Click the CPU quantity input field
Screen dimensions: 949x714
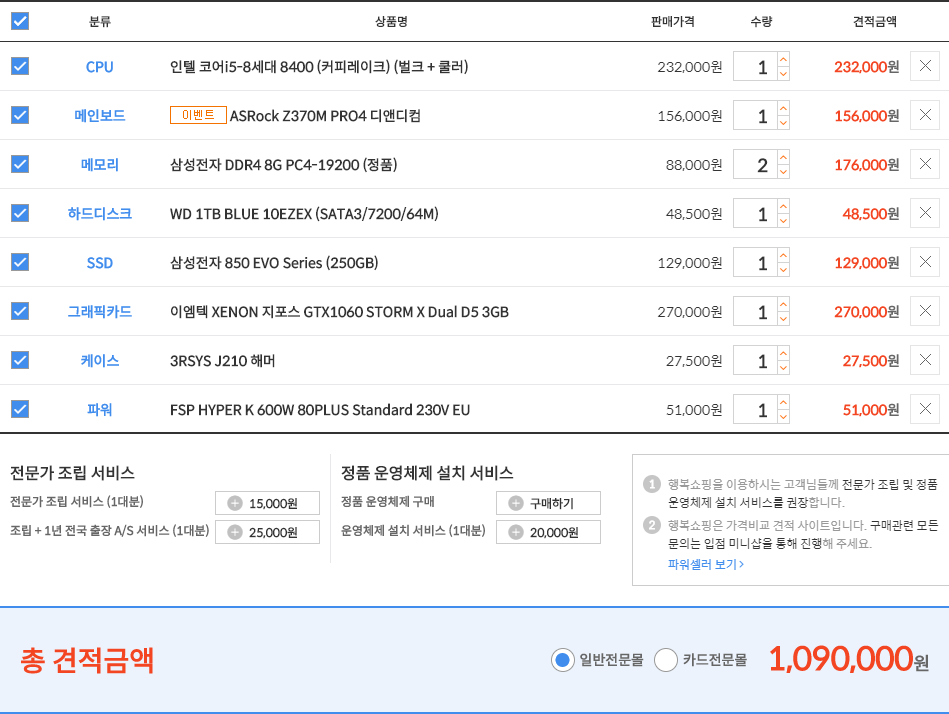click(755, 66)
